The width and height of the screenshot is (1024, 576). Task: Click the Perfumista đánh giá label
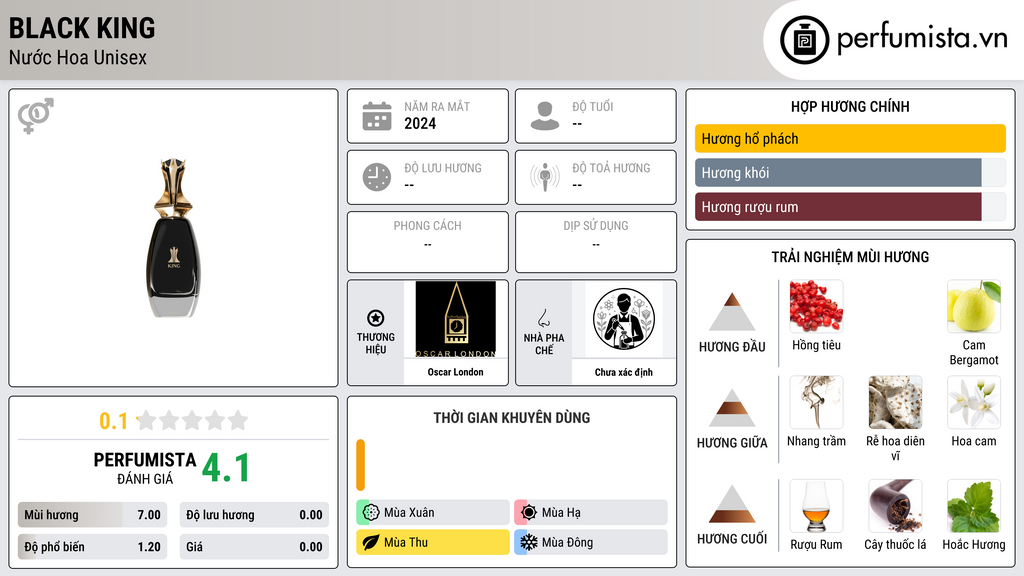(x=145, y=468)
